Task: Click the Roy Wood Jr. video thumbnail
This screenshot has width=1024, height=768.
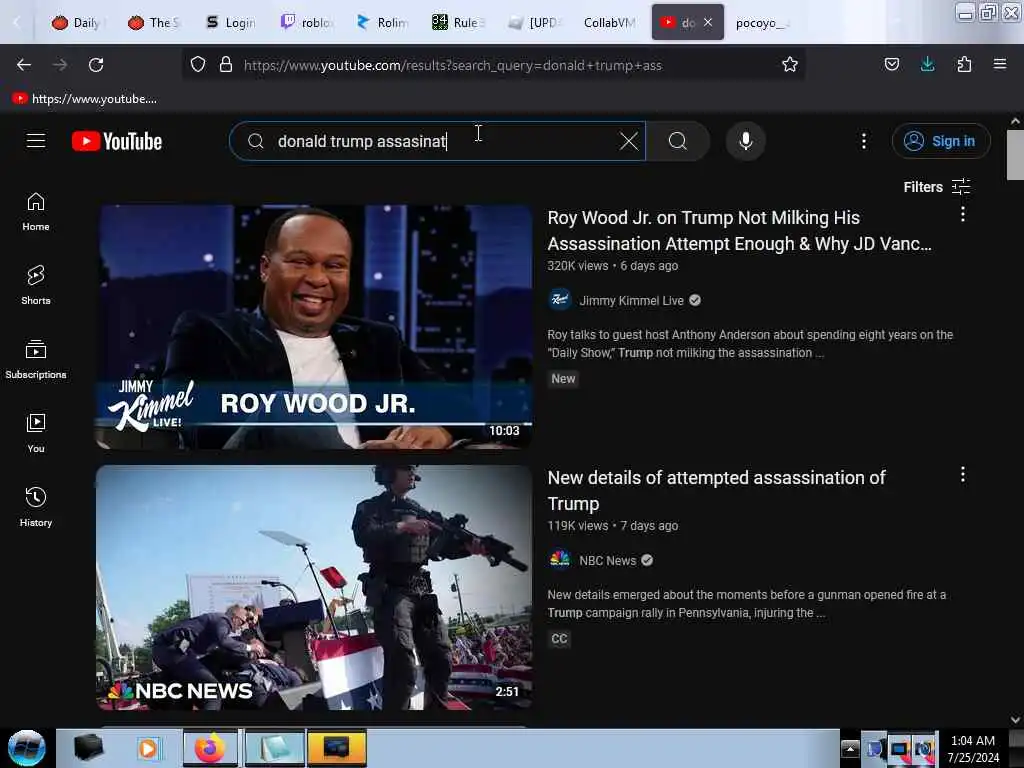Action: click(x=314, y=327)
